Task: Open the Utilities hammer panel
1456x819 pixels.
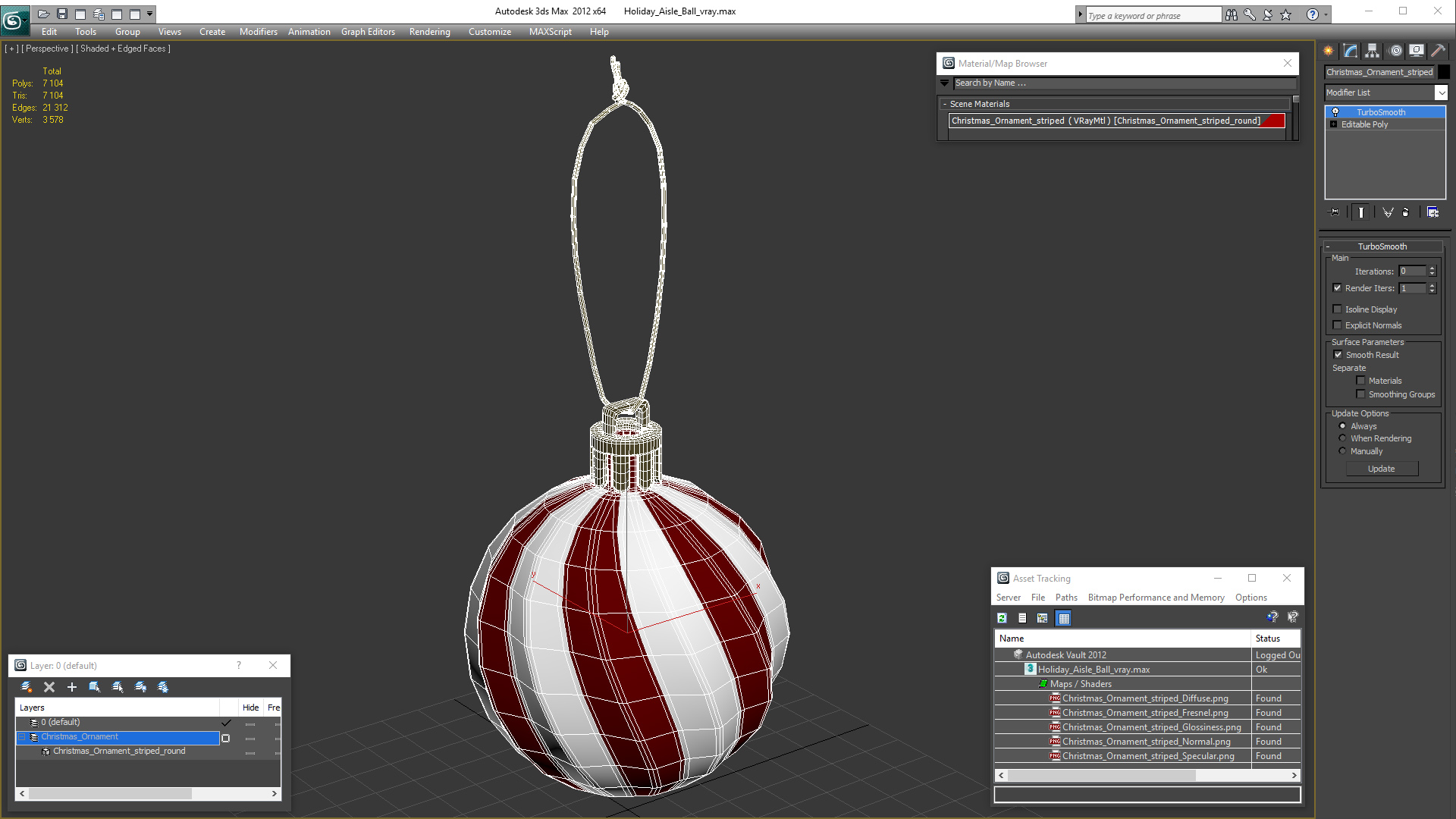Action: pyautogui.click(x=1438, y=51)
